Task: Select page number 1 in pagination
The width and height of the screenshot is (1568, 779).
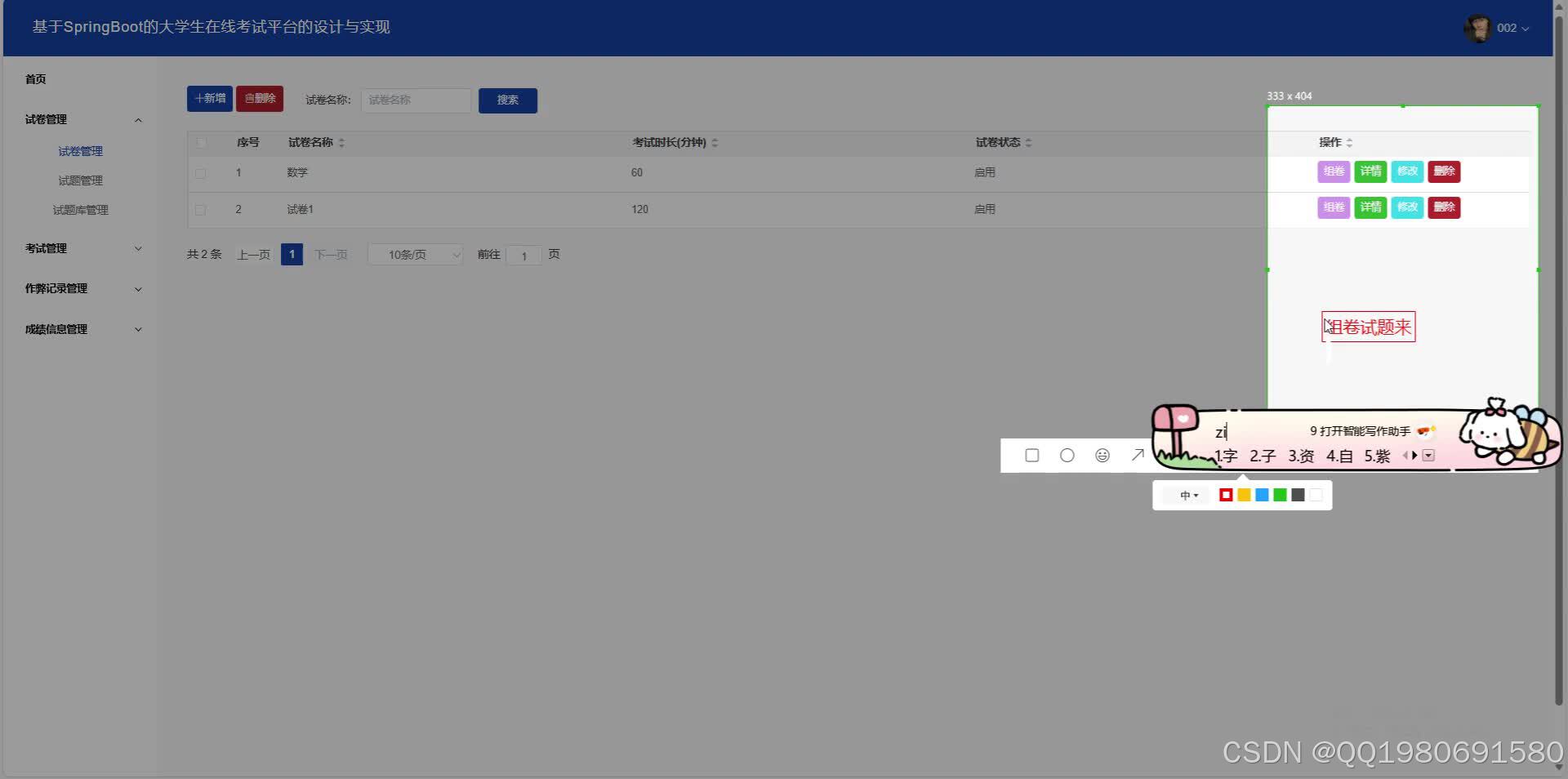Action: tap(292, 254)
